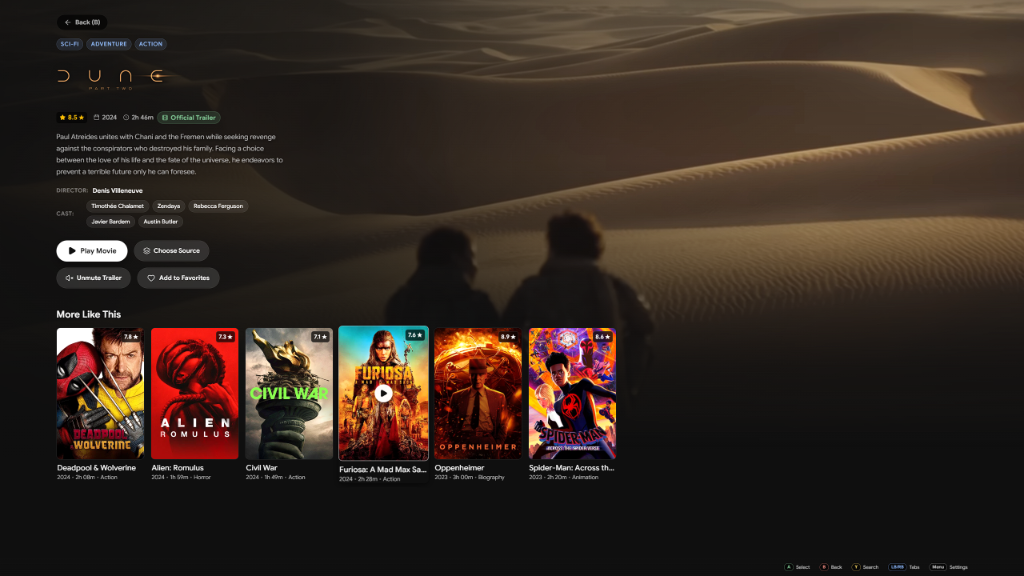Open cast member Timothée Chalamet

click(118, 206)
